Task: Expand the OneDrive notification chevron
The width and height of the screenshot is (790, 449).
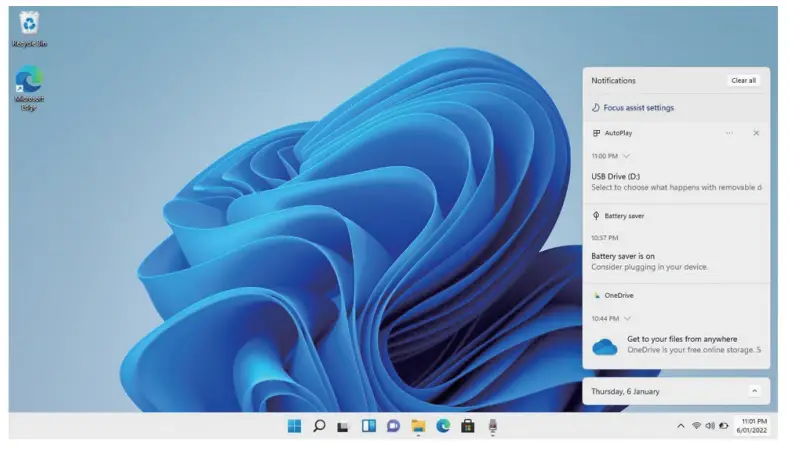Action: pyautogui.click(x=627, y=318)
